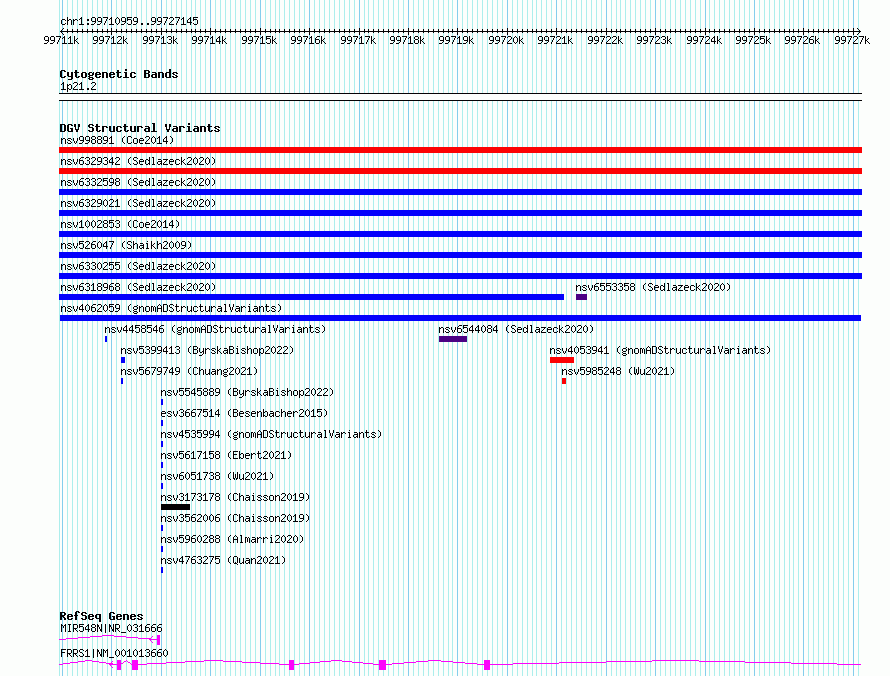
Task: Open the nsv6329021 (Sedlazeck2020) label
Action: coord(138,203)
